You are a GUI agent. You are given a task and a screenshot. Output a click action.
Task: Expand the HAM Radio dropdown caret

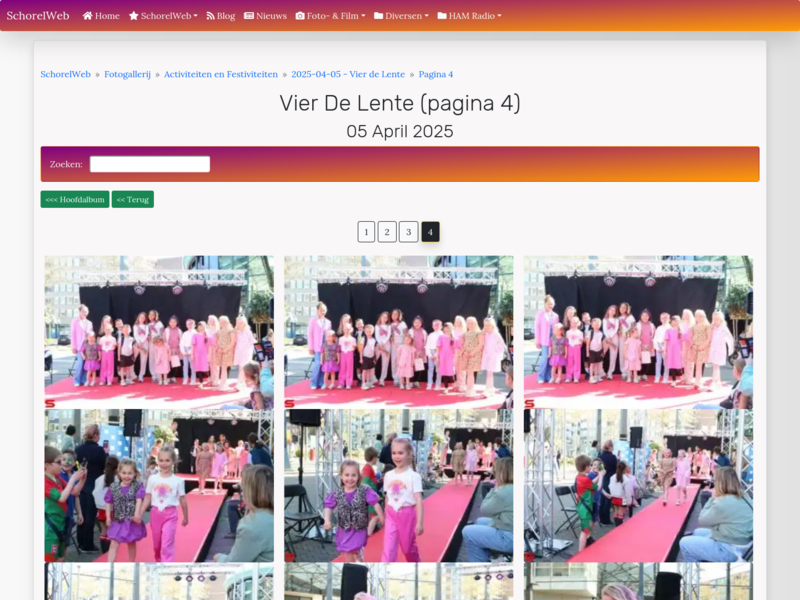click(499, 16)
